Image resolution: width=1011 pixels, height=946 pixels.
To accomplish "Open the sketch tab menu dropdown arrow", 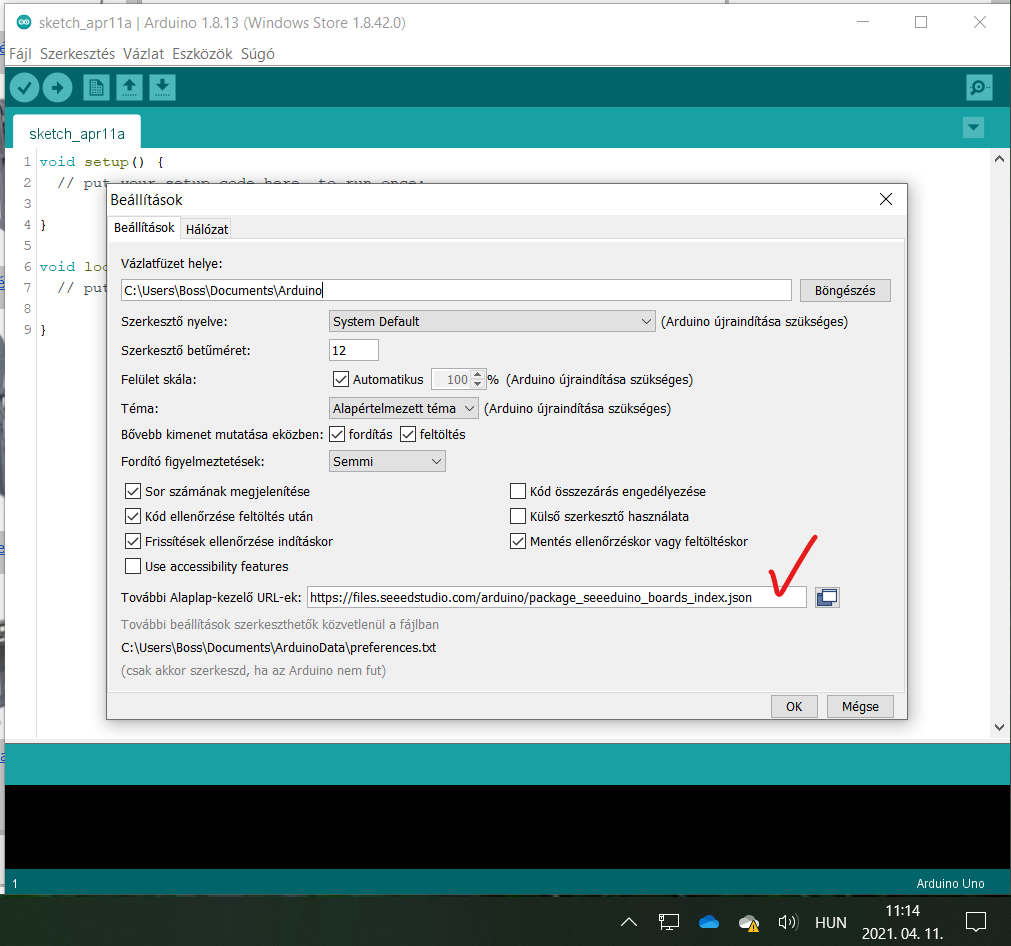I will (x=974, y=127).
